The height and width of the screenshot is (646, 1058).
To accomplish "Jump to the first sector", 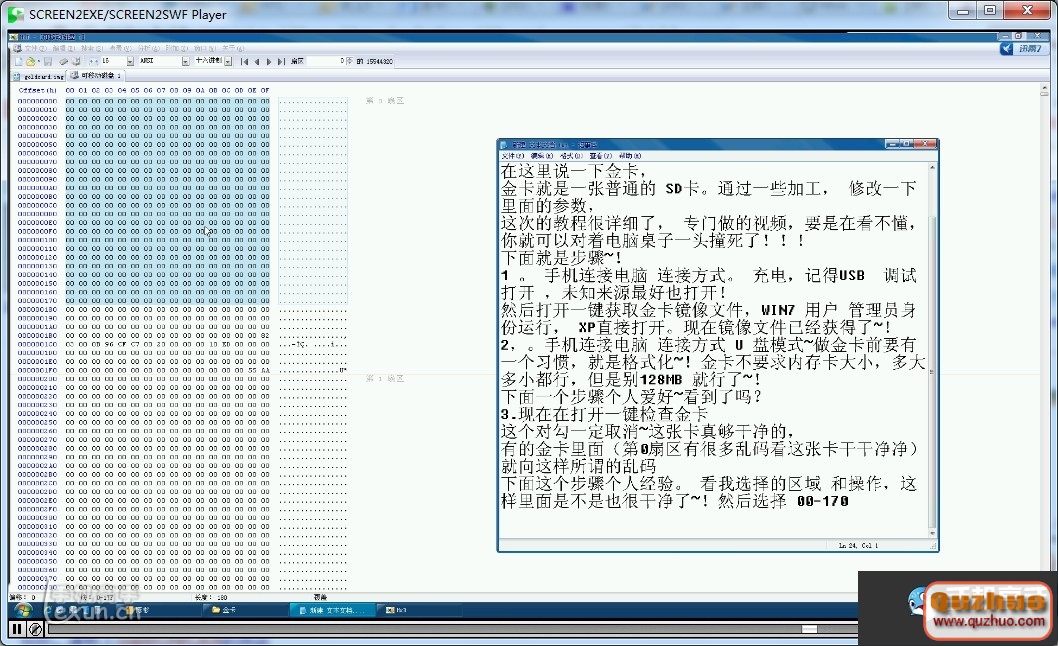I will 244,61.
